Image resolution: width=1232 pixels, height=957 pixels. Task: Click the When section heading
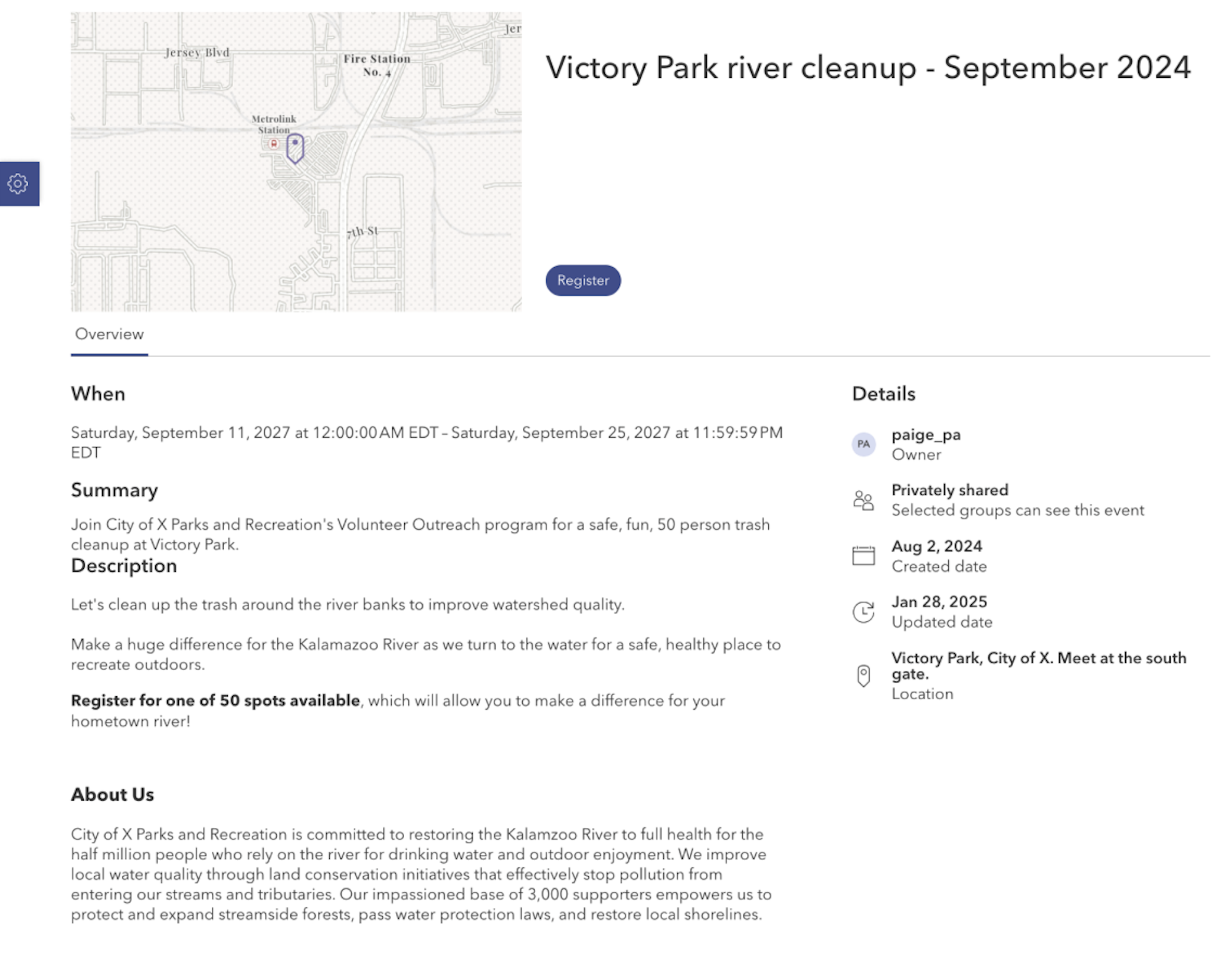98,394
